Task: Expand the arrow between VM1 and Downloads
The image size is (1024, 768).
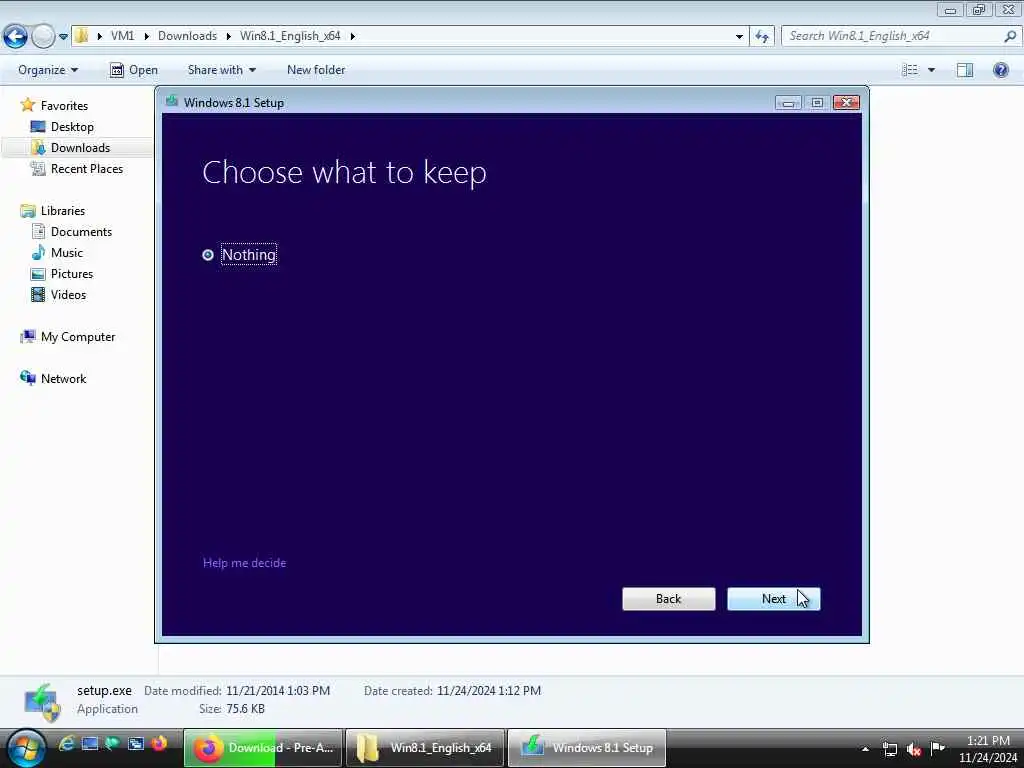Action: coord(146,36)
